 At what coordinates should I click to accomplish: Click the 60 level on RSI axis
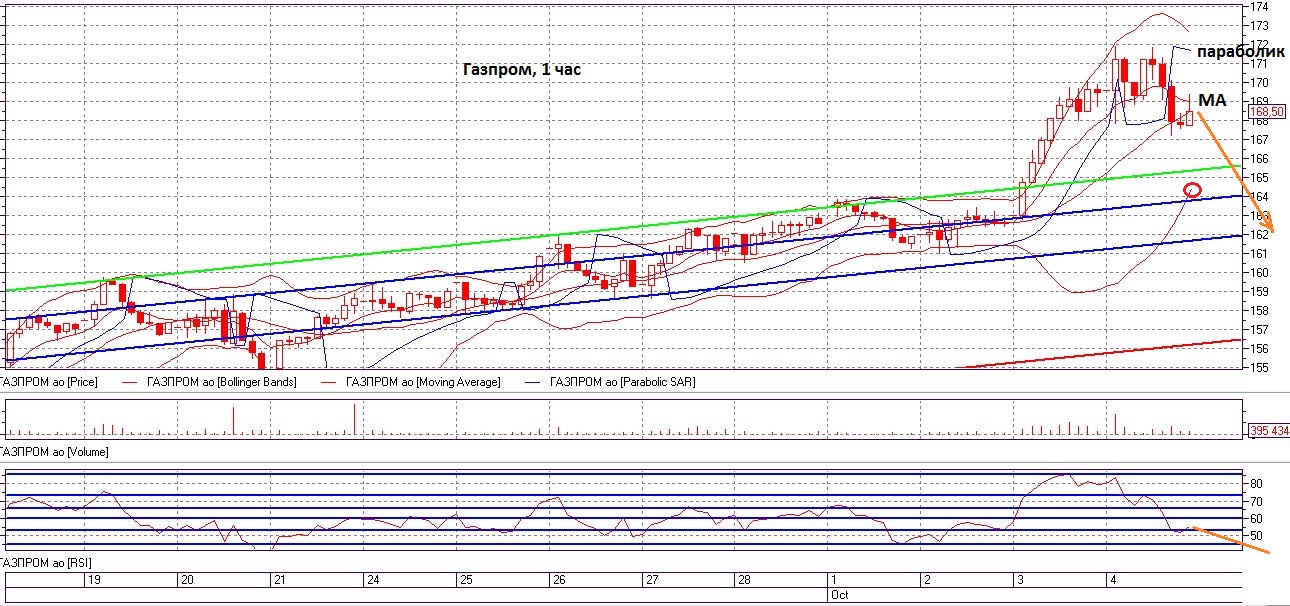coord(1256,519)
